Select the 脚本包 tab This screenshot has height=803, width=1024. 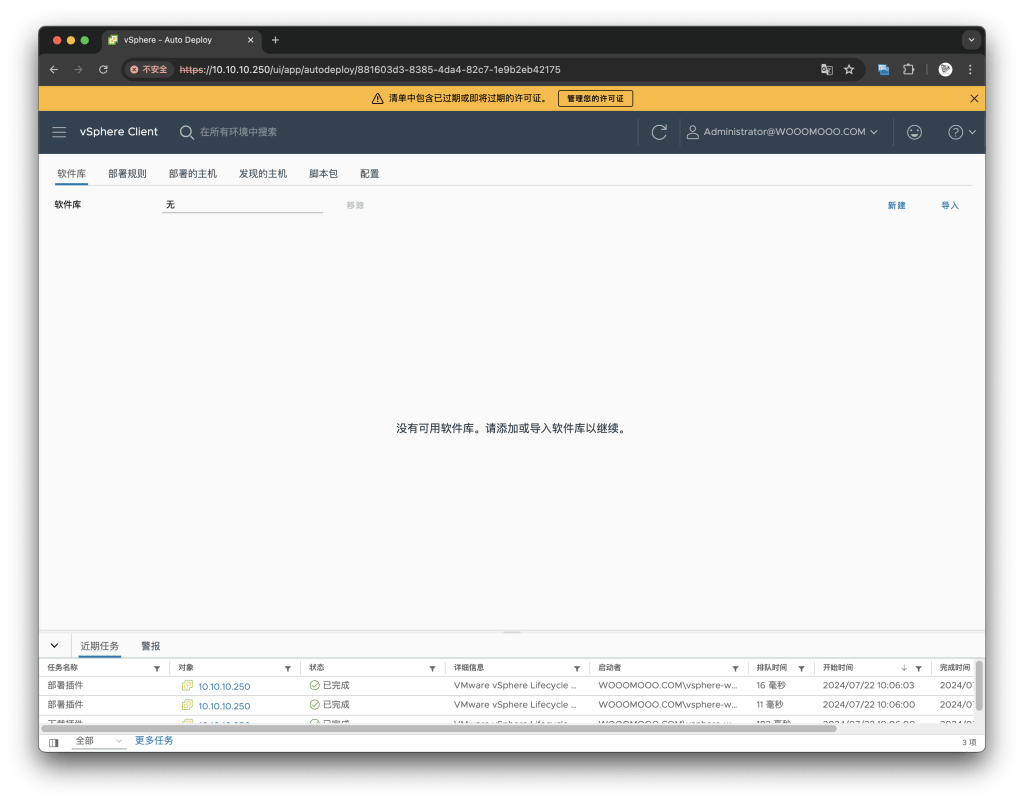pos(323,174)
